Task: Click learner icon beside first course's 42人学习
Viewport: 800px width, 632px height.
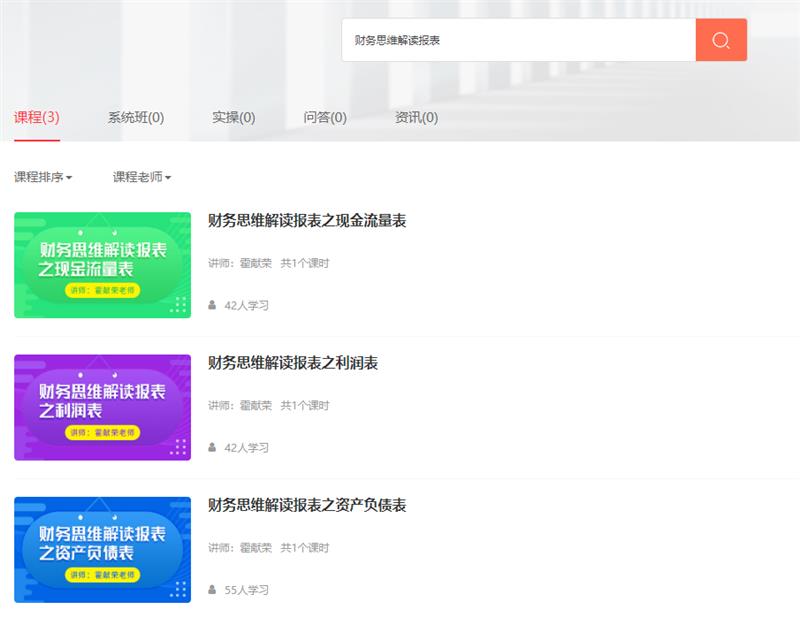Action: [x=212, y=305]
